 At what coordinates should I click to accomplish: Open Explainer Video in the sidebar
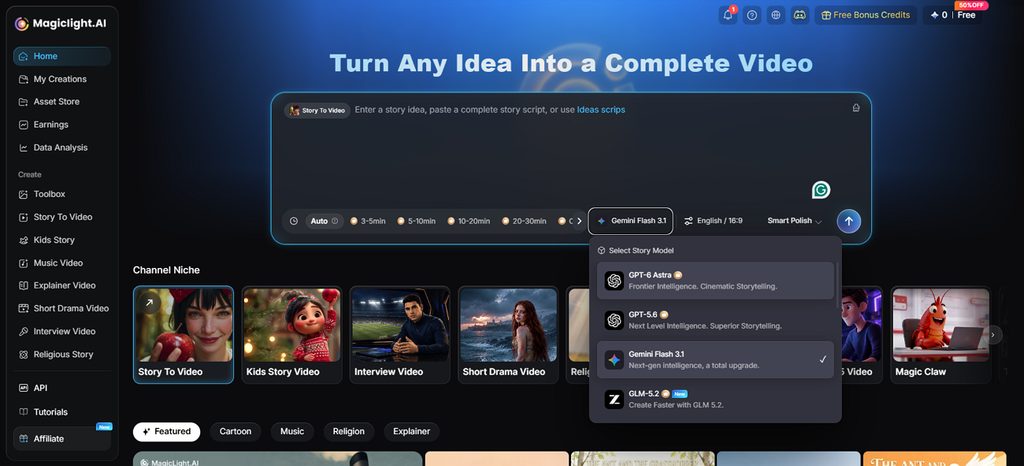point(62,285)
